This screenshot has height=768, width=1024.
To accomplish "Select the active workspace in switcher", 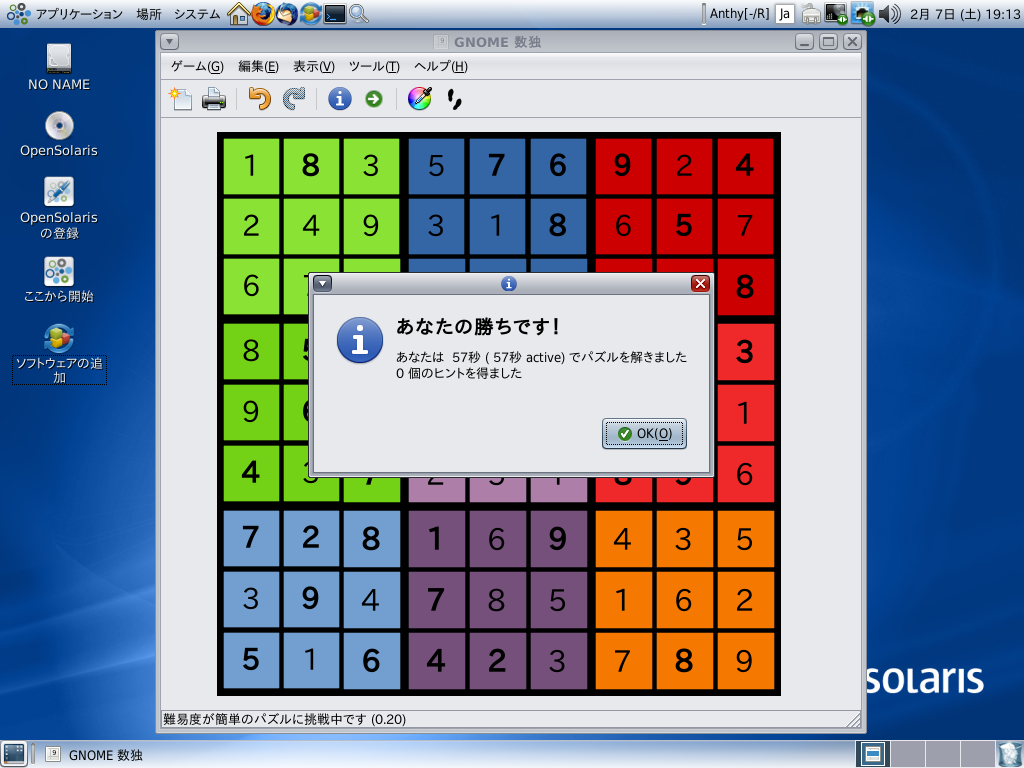I will click(x=872, y=754).
